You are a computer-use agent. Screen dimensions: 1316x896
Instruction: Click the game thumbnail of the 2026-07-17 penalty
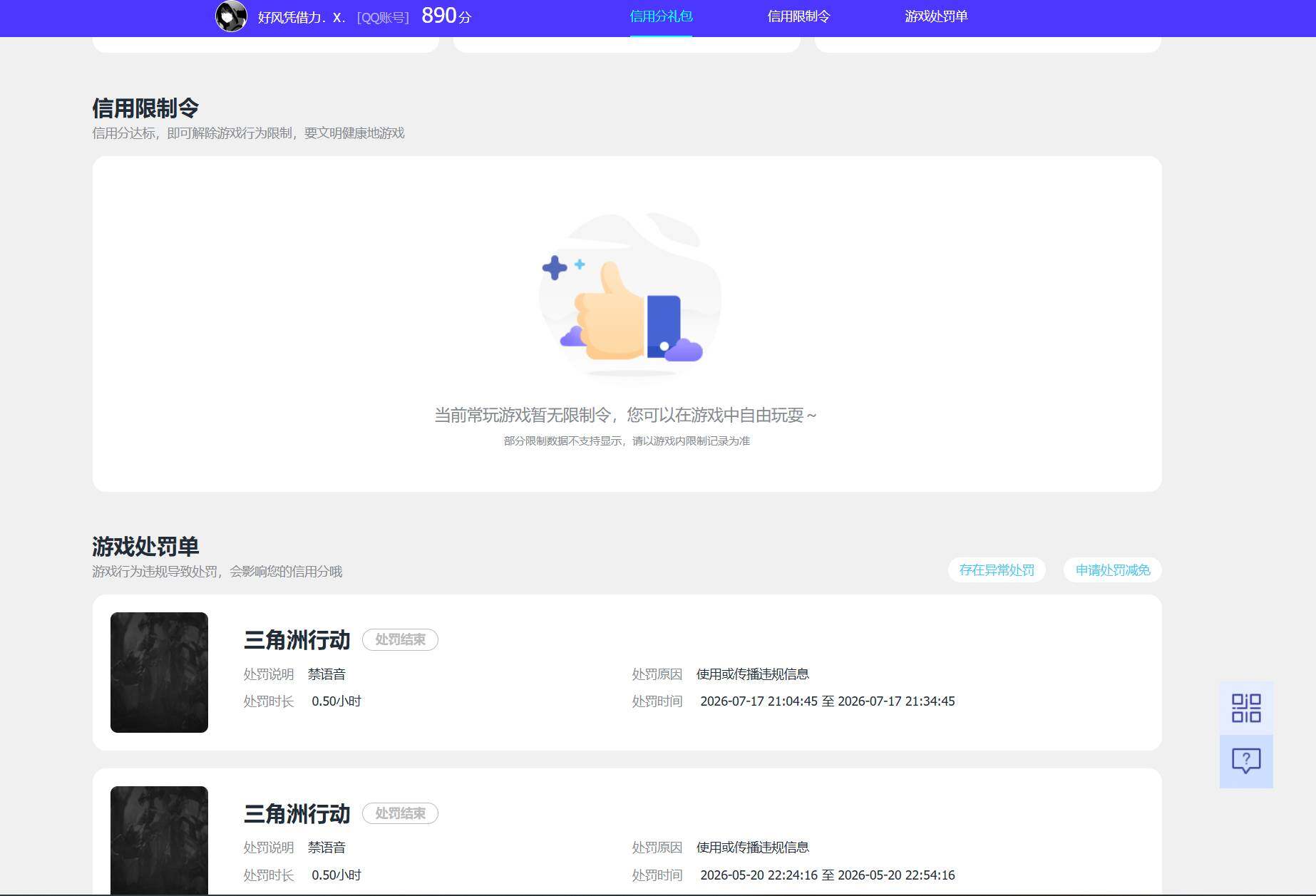[x=159, y=672]
